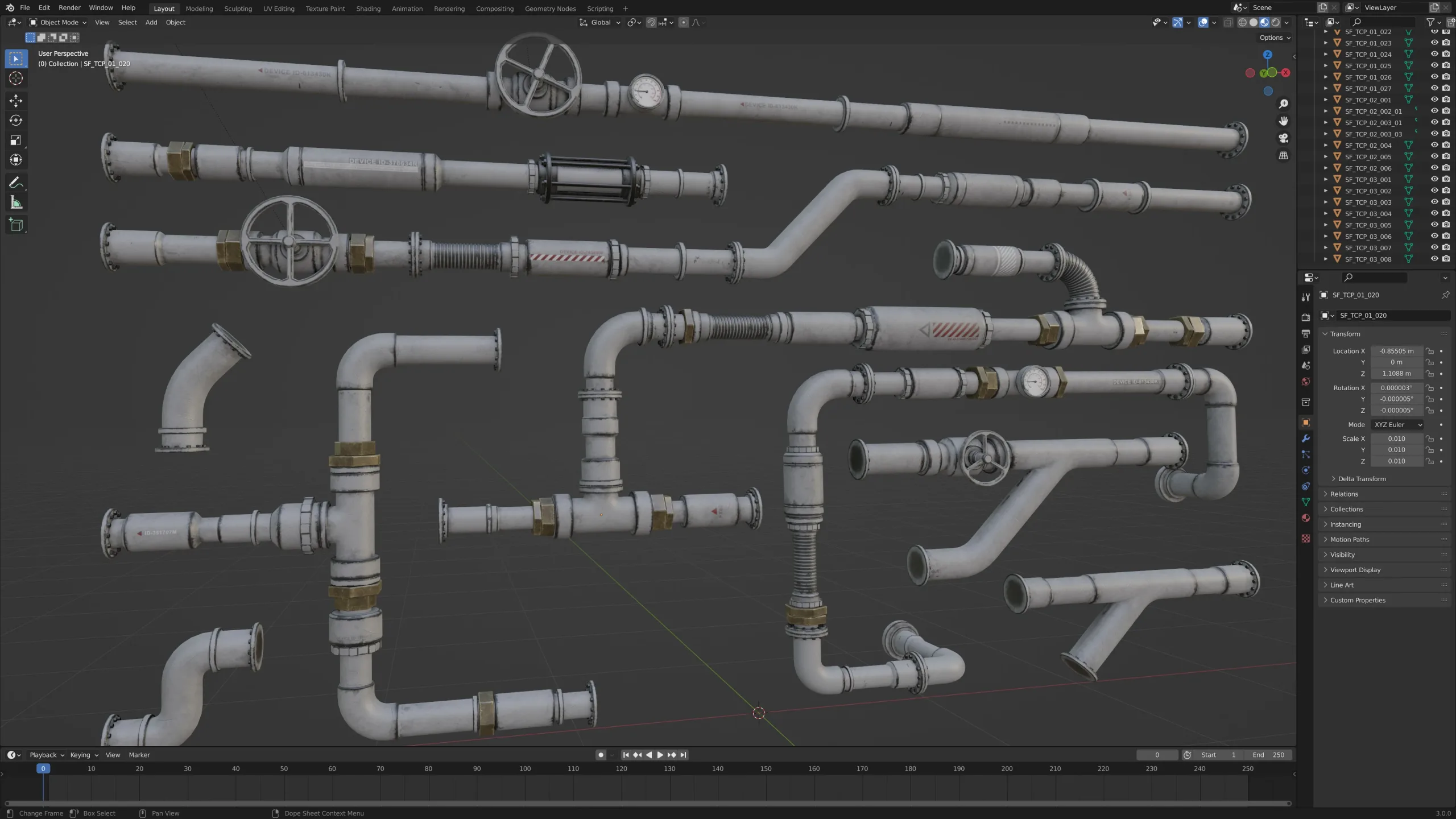The width and height of the screenshot is (1456, 819).
Task: Open the Render properties tab (camera icon)
Action: (1305, 317)
